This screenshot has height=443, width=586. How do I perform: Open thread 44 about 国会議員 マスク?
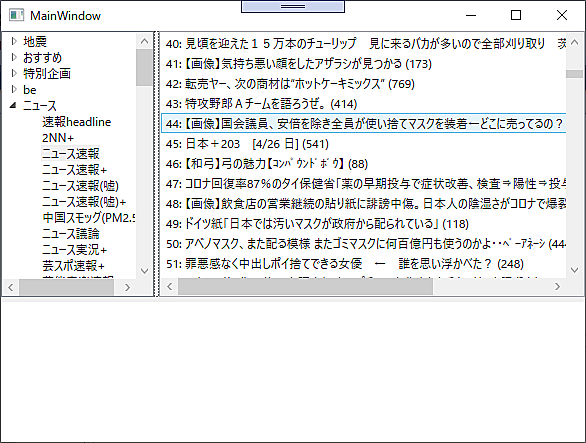(x=363, y=123)
